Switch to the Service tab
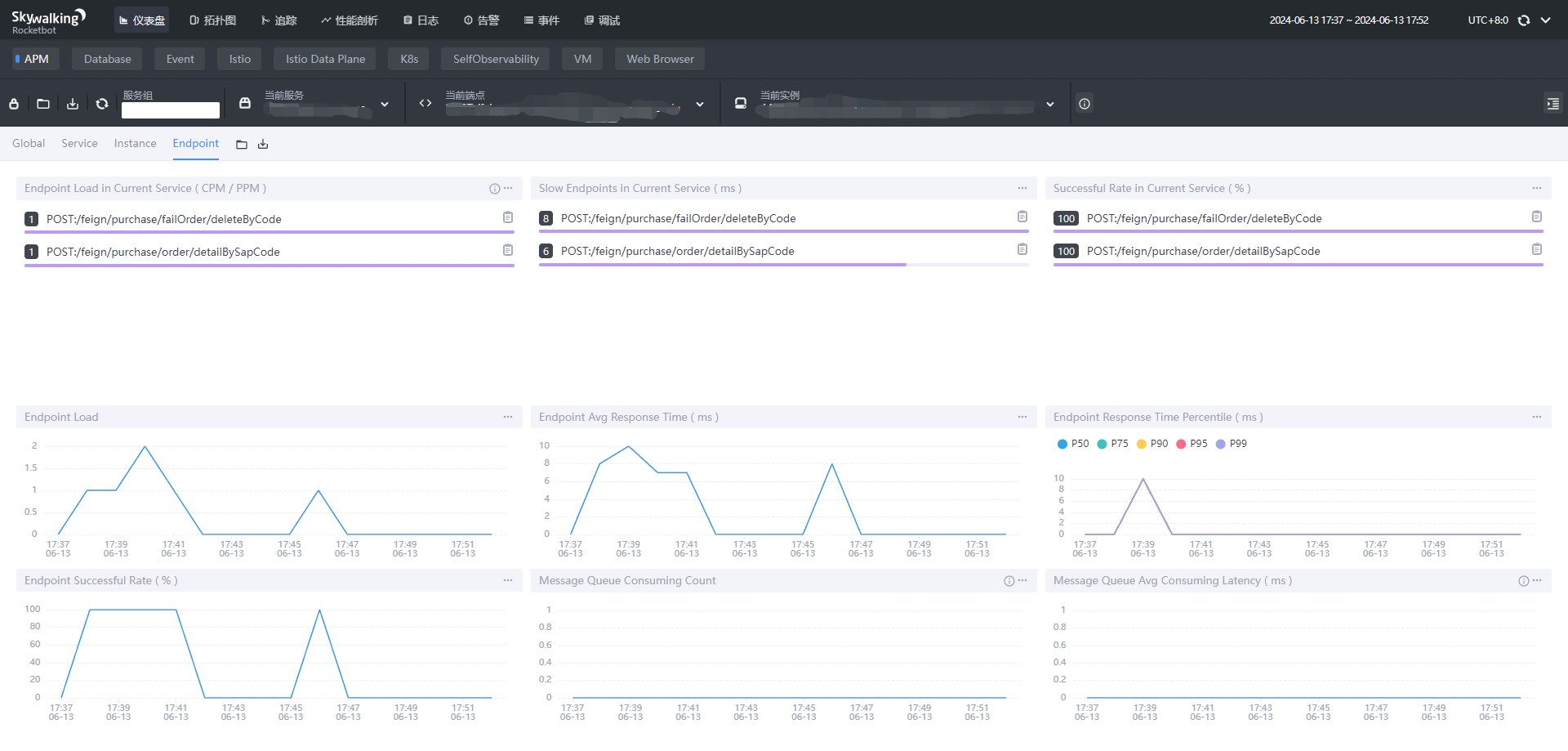Screen dimensions: 1568x751 point(79,143)
